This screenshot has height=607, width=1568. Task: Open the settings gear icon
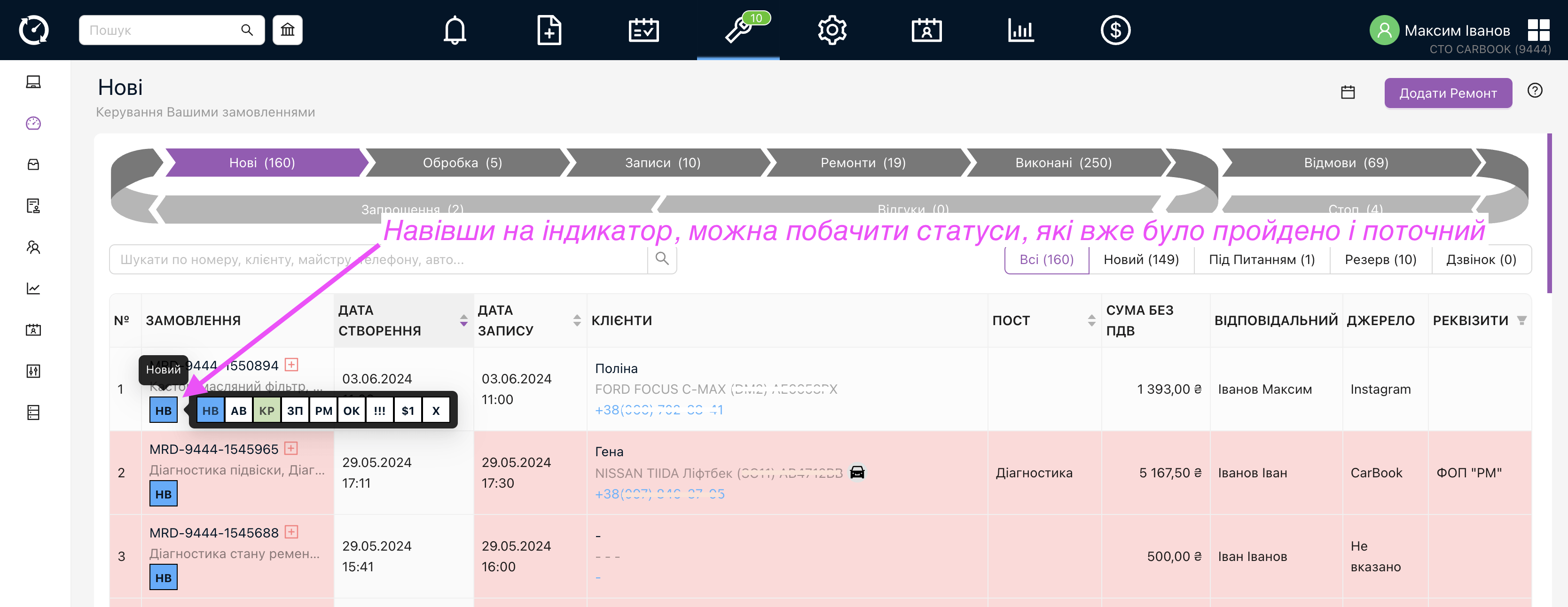tap(832, 30)
